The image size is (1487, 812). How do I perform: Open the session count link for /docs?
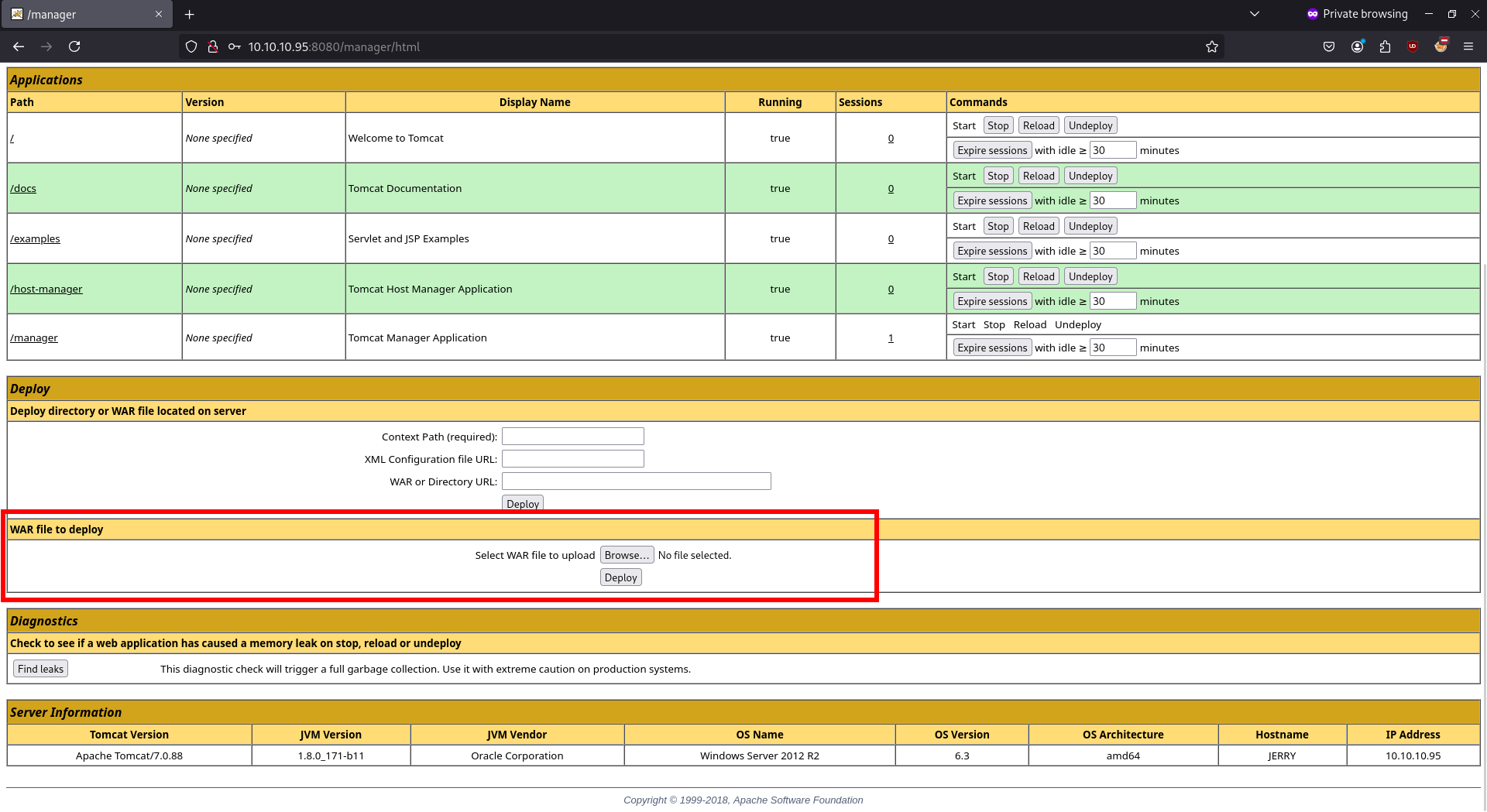pyautogui.click(x=891, y=188)
